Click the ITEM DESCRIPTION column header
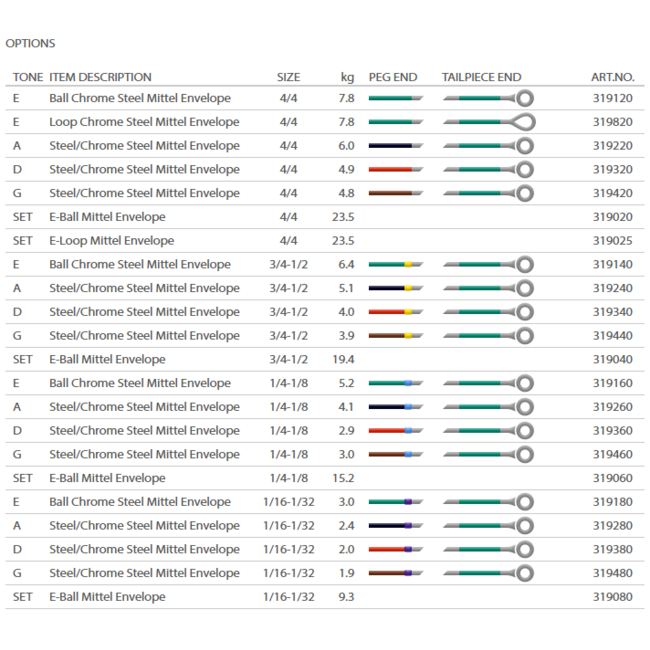This screenshot has width=650, height=650. tap(100, 77)
